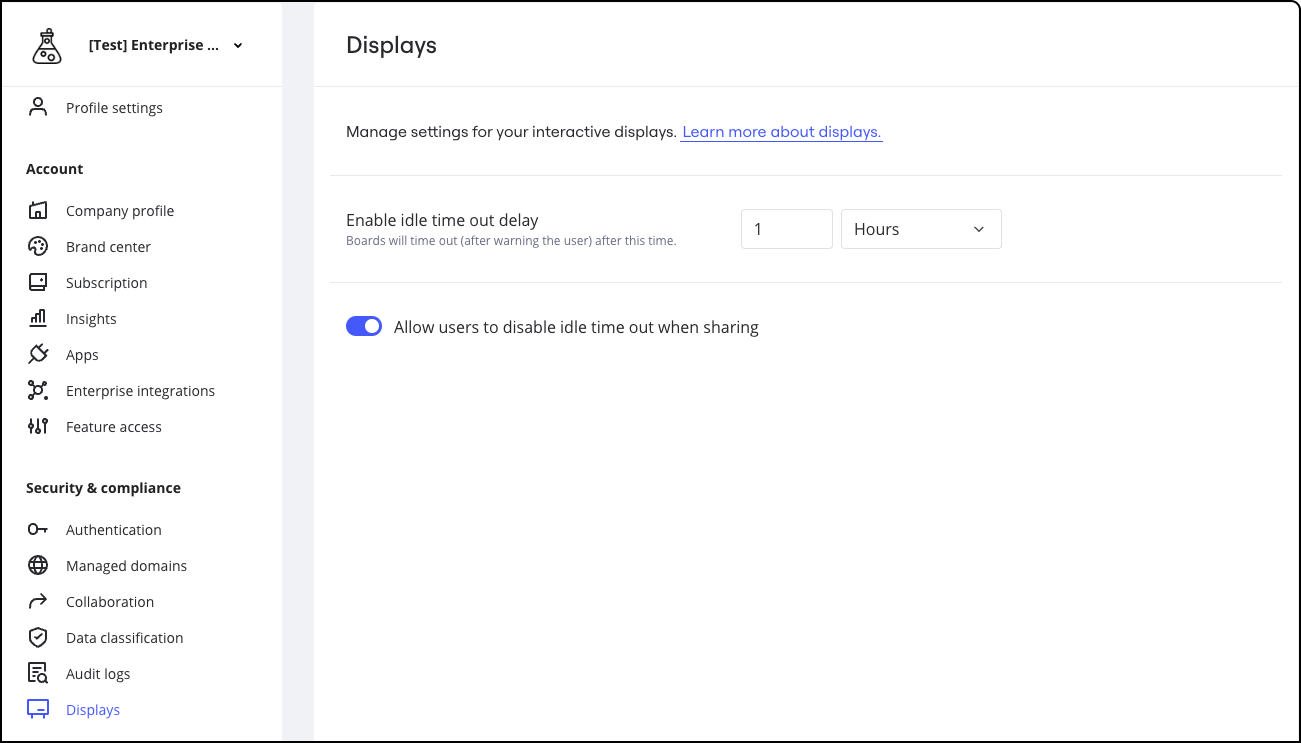This screenshot has height=743, width=1301.
Task: Click the Authentication key icon
Action: tap(38, 530)
